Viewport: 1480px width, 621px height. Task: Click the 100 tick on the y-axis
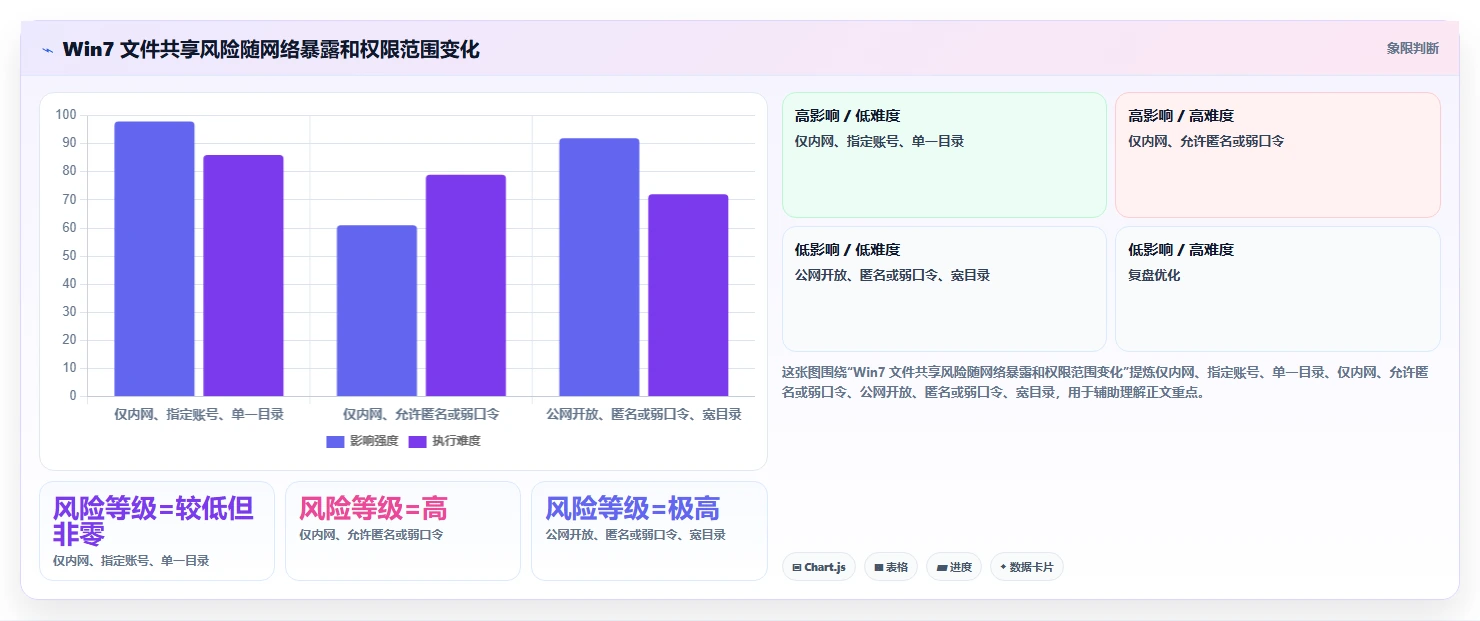66,115
